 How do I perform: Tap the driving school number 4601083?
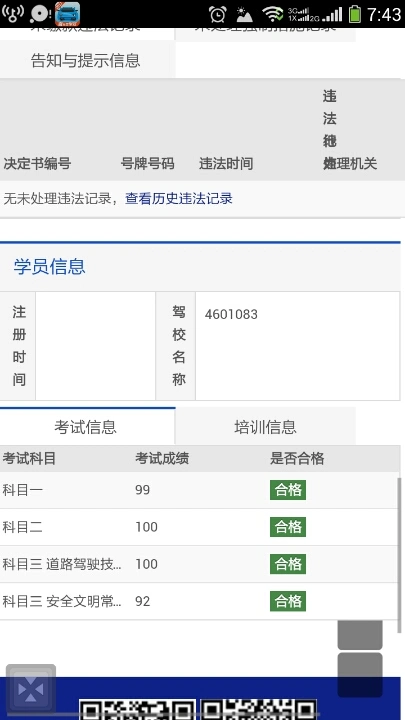(231, 315)
